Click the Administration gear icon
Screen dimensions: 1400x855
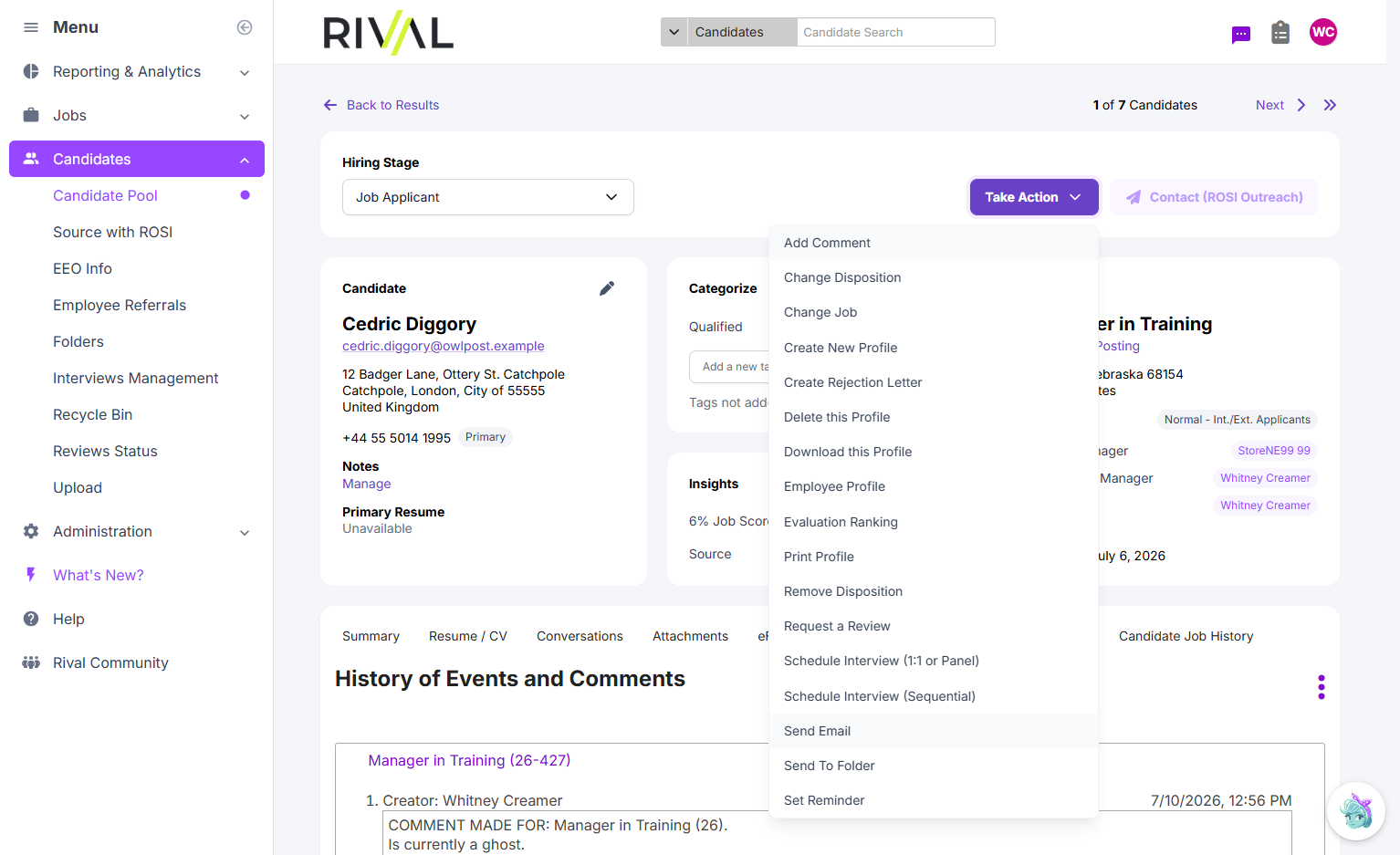[31, 531]
